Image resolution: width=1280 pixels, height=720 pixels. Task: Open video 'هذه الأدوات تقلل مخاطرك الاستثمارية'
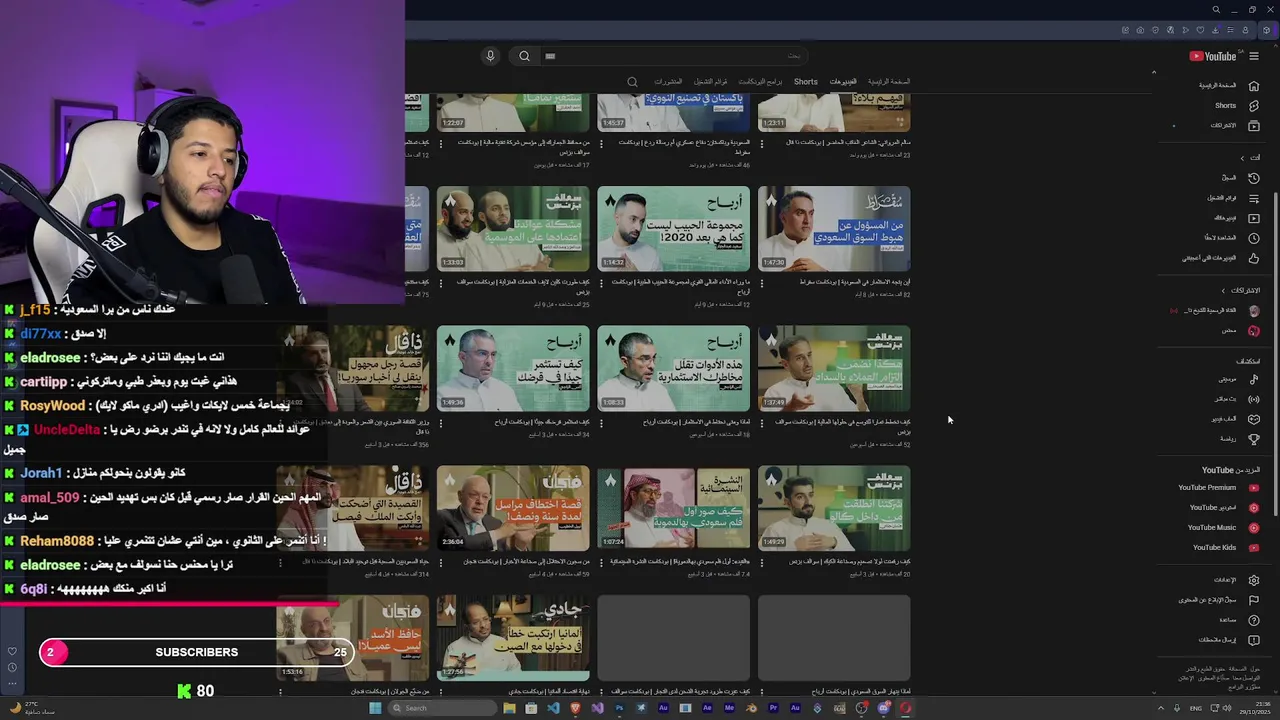(x=673, y=368)
